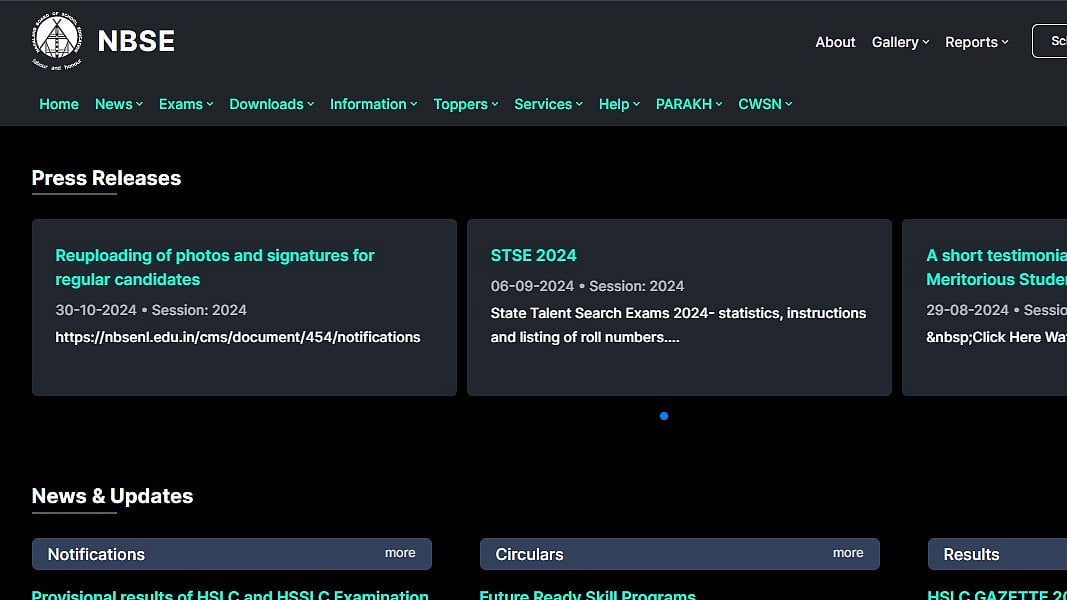Open Reuploading of photos and signatures release

[x=214, y=267]
